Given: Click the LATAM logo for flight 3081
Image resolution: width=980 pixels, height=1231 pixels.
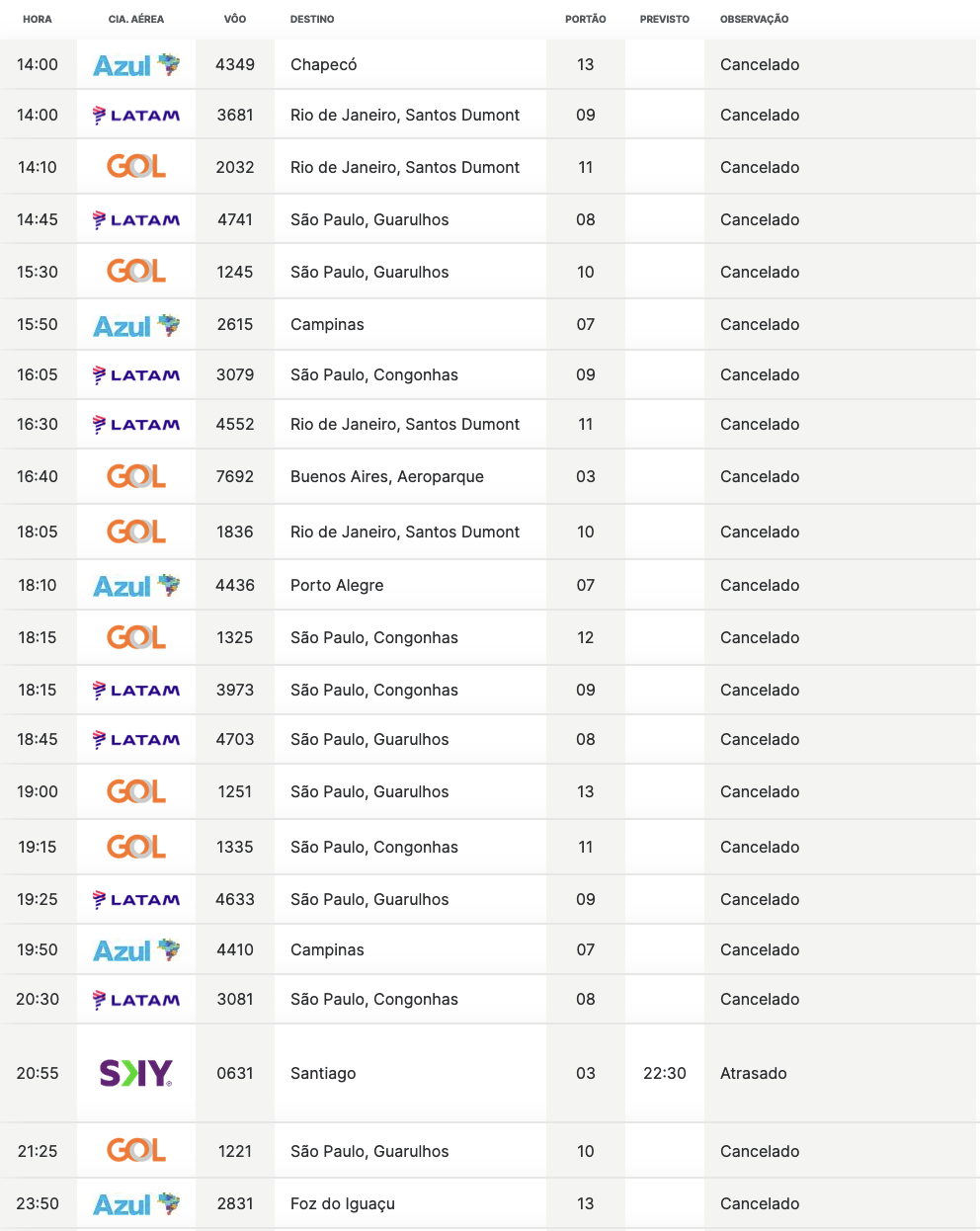Looking at the screenshot, I should 136,1000.
